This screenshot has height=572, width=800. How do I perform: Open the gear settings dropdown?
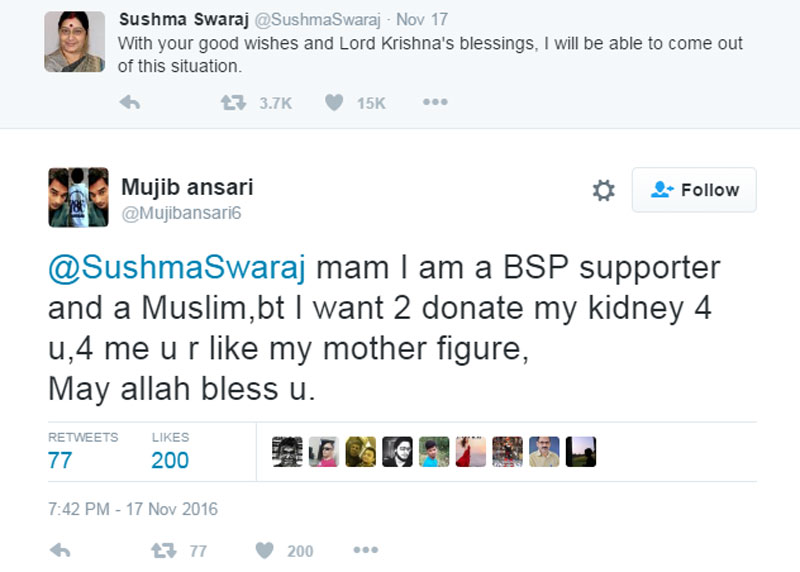point(604,190)
